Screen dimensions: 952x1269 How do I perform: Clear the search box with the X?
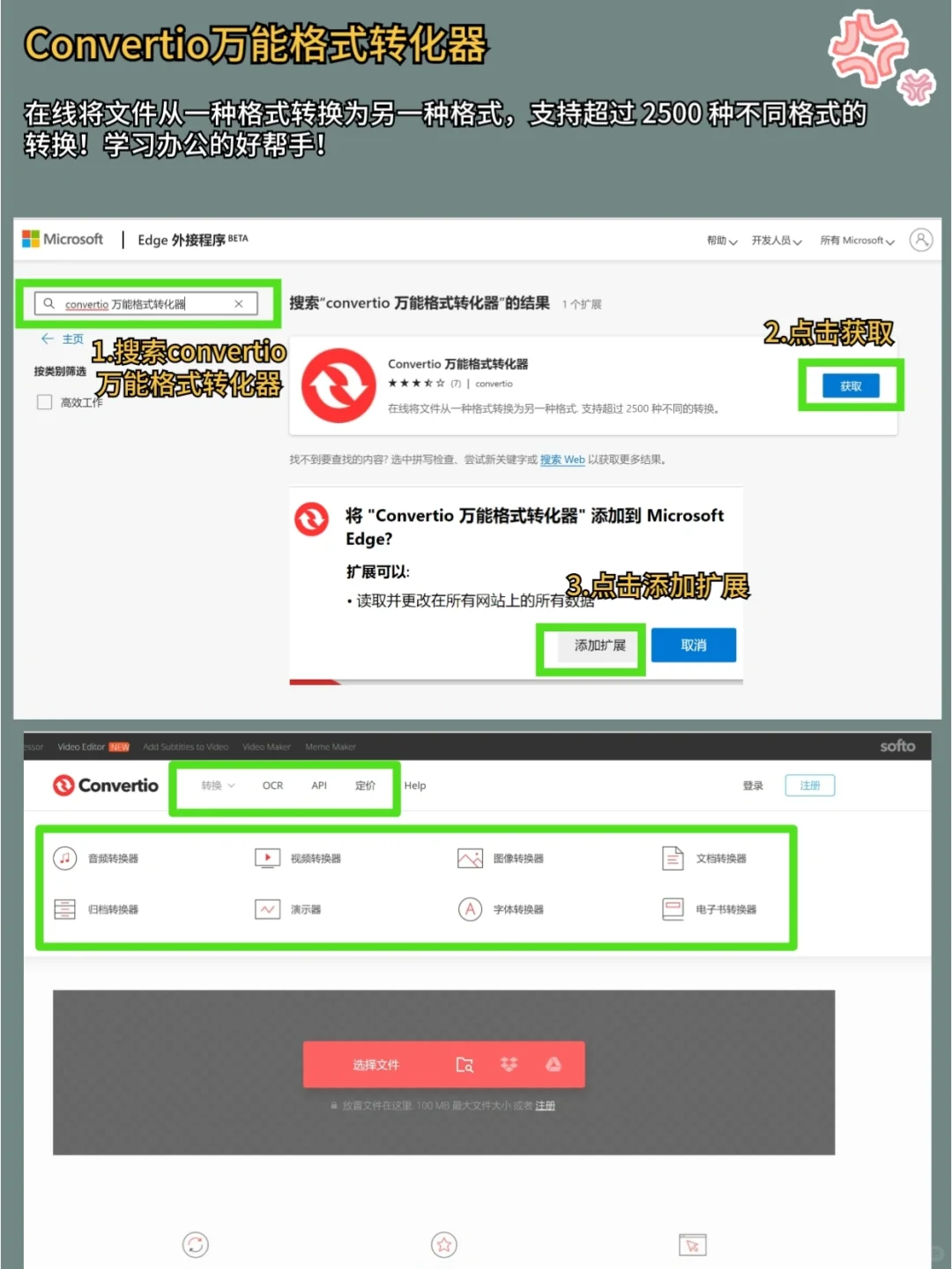238,303
